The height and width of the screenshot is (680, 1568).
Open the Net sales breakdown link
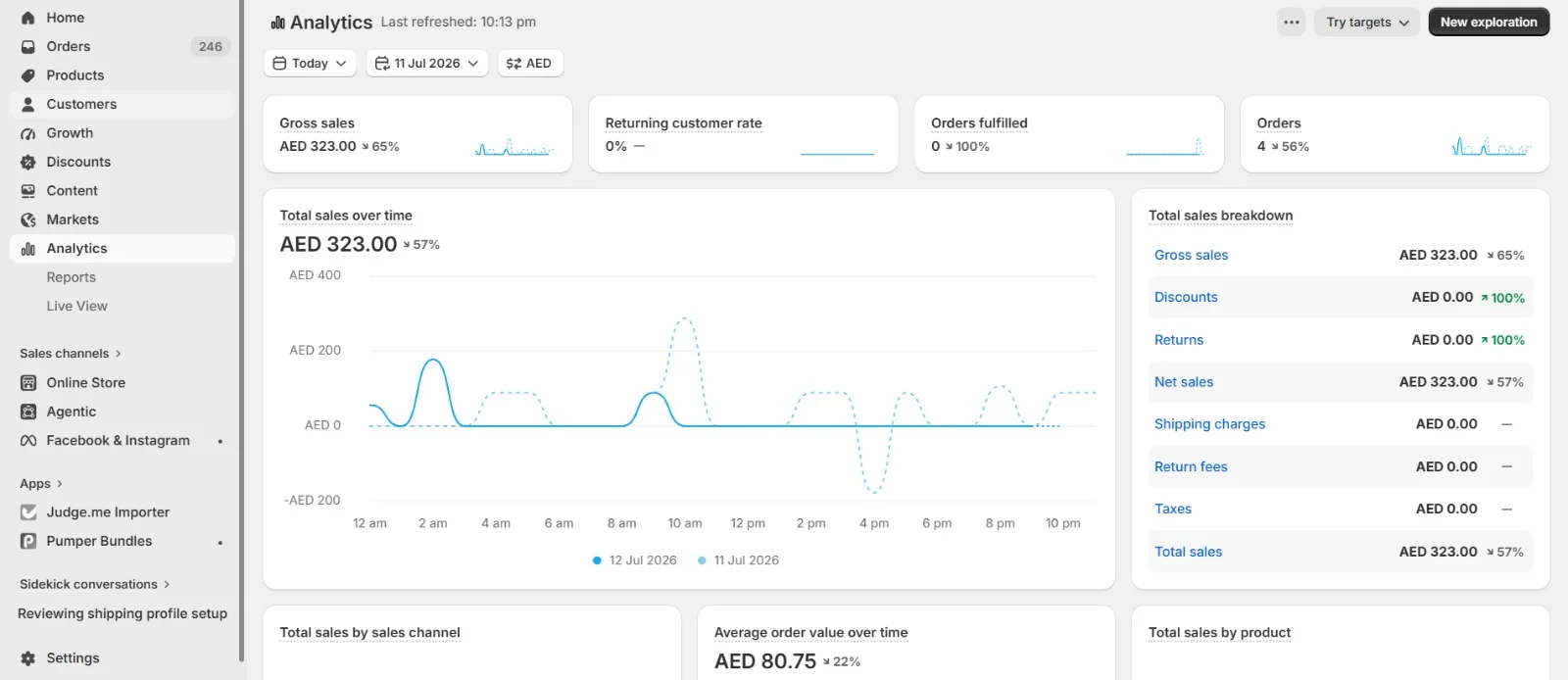[1184, 382]
